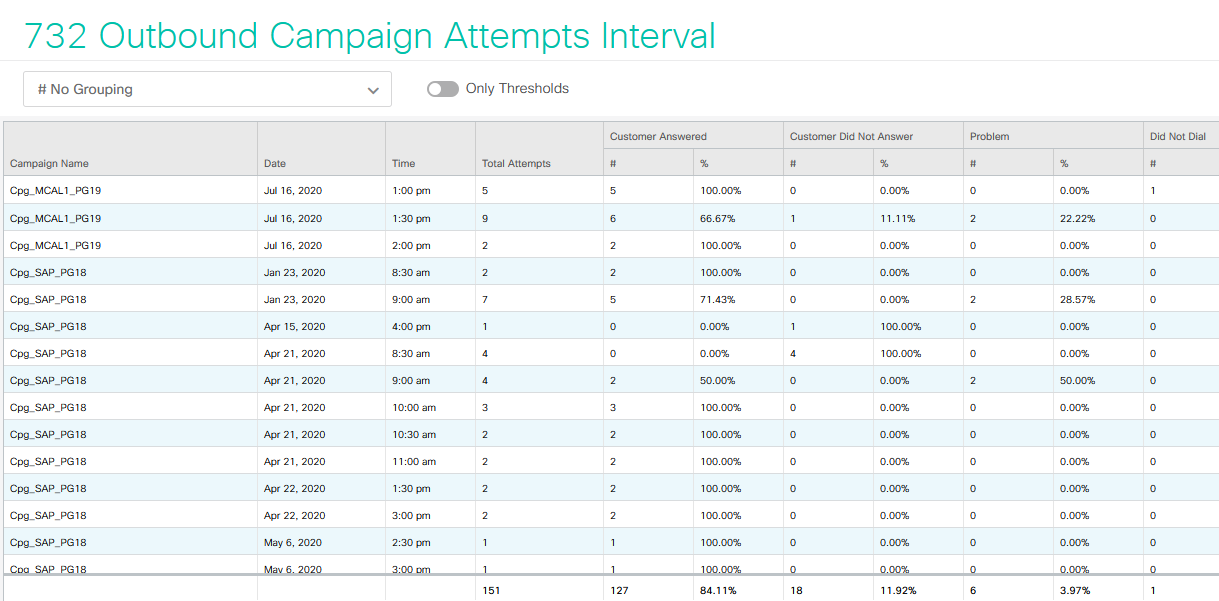1219x601 pixels.
Task: Toggle the Only Thresholds switch
Action: click(x=442, y=89)
